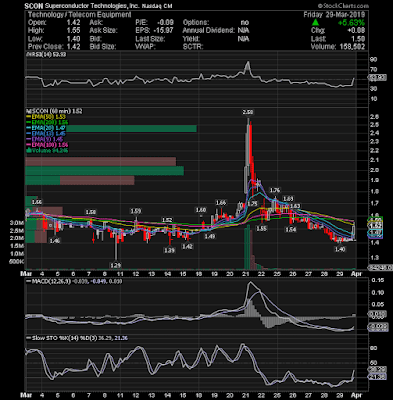
Task: Click the blue EMA(13) legend entry
Action: coord(46,134)
